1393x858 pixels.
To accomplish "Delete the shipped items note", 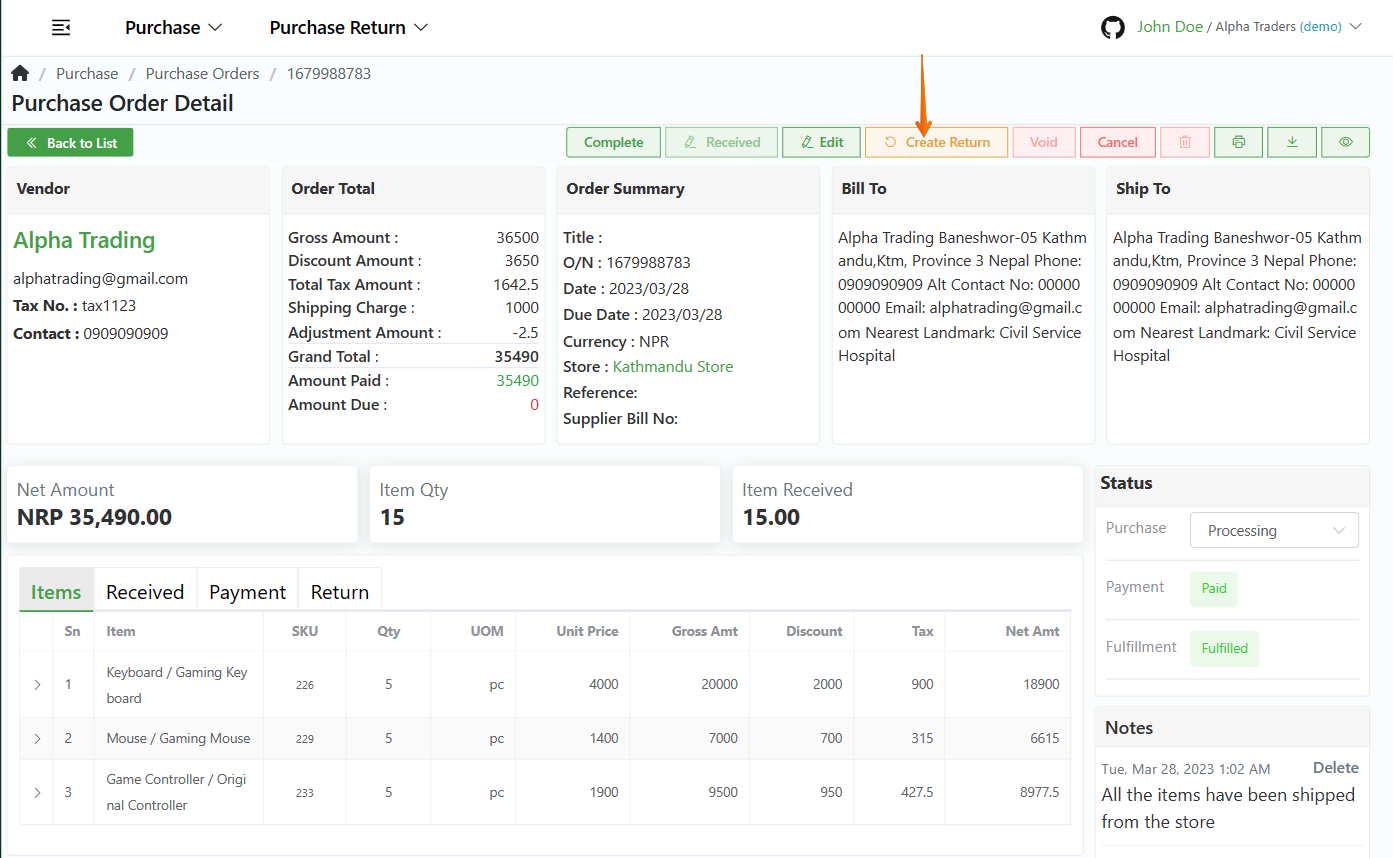I will click(1336, 768).
